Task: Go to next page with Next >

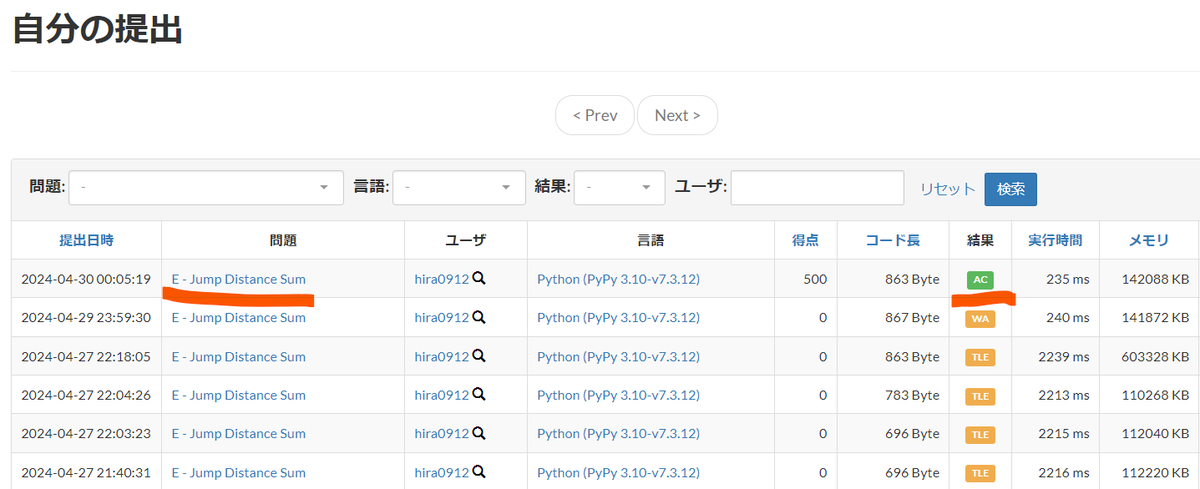Action: [677, 115]
